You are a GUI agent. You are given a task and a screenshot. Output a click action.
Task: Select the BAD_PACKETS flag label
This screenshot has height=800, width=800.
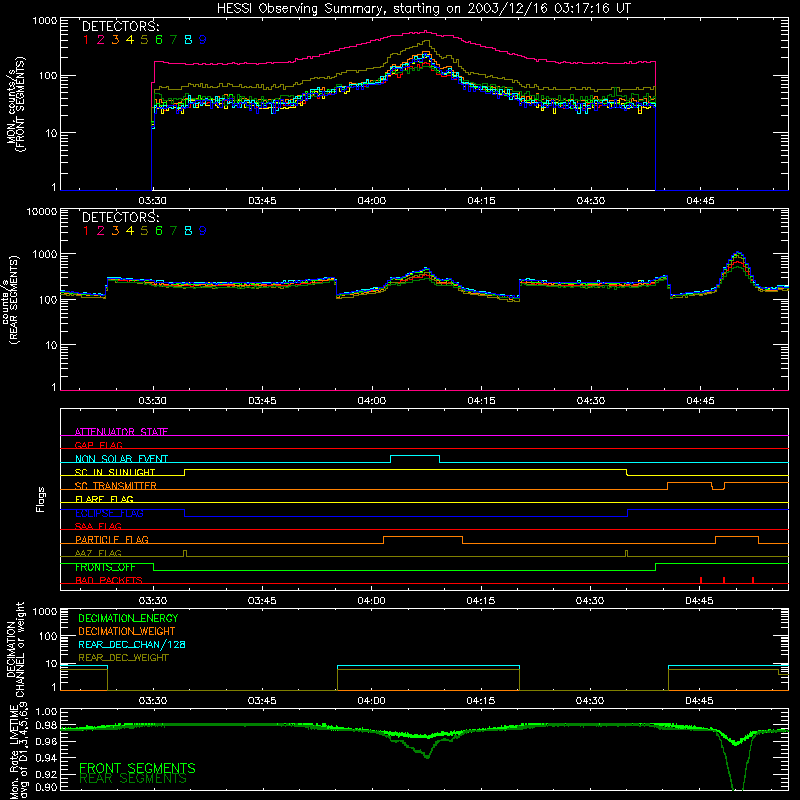pos(109,580)
